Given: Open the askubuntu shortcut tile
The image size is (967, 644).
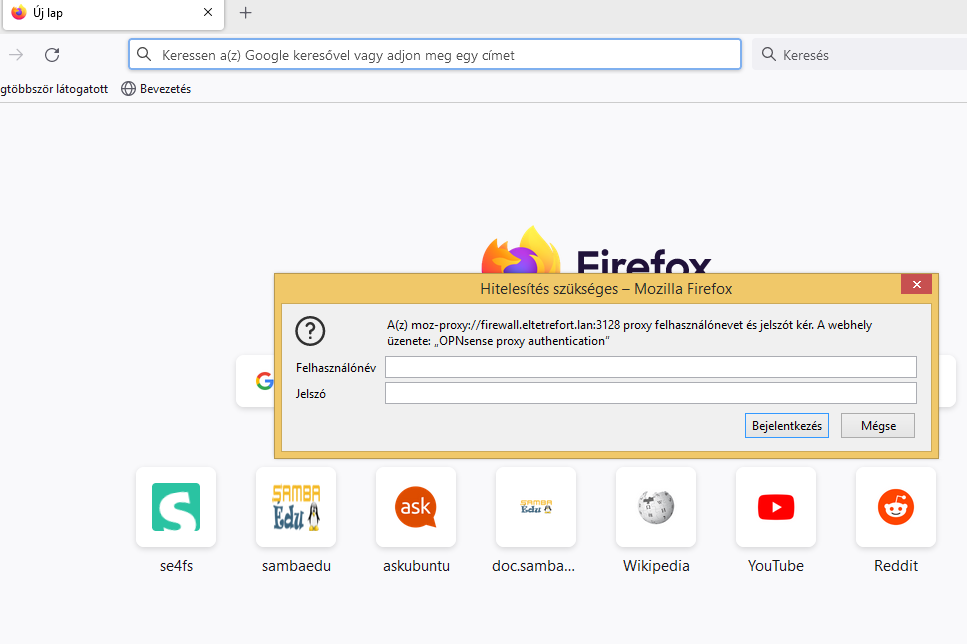Looking at the screenshot, I should point(416,507).
